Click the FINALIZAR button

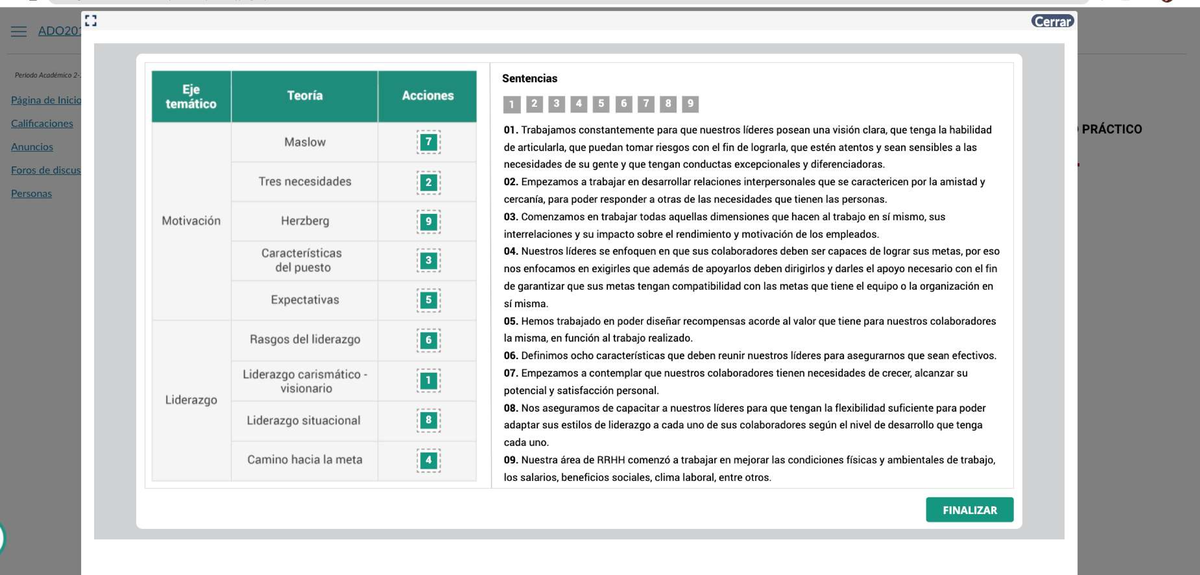tap(969, 510)
